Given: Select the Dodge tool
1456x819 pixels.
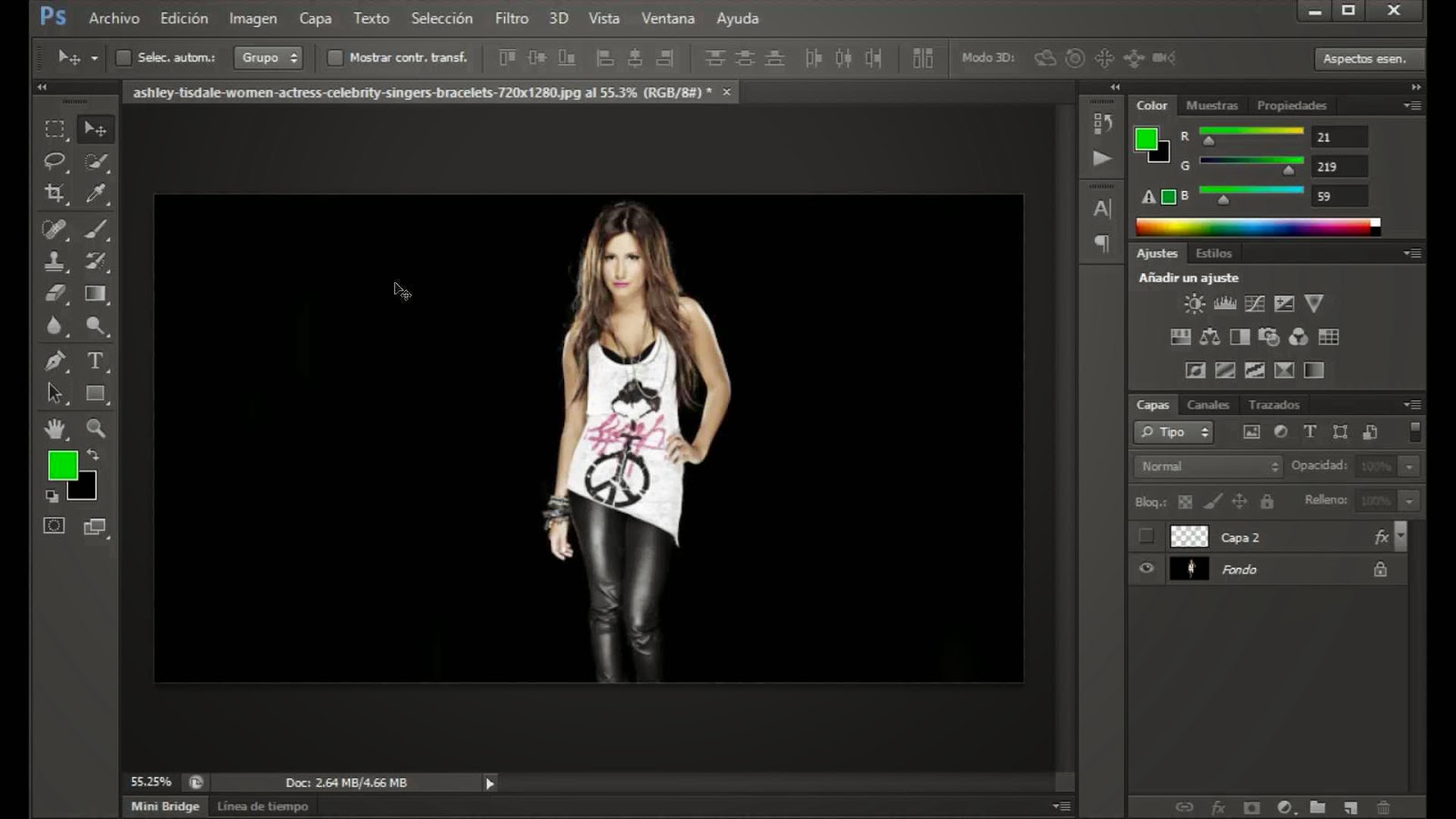Looking at the screenshot, I should coord(95,326).
